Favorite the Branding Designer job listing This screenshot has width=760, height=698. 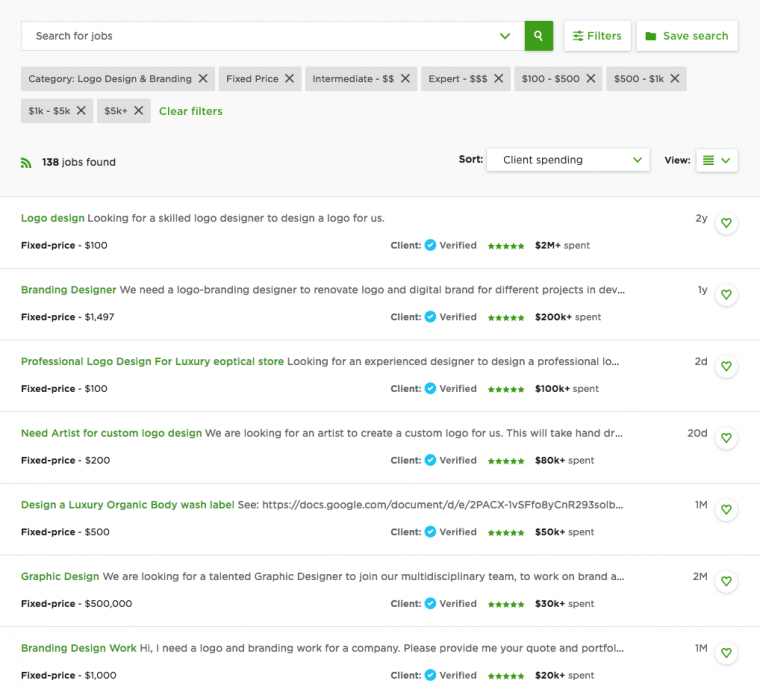pyautogui.click(x=726, y=295)
